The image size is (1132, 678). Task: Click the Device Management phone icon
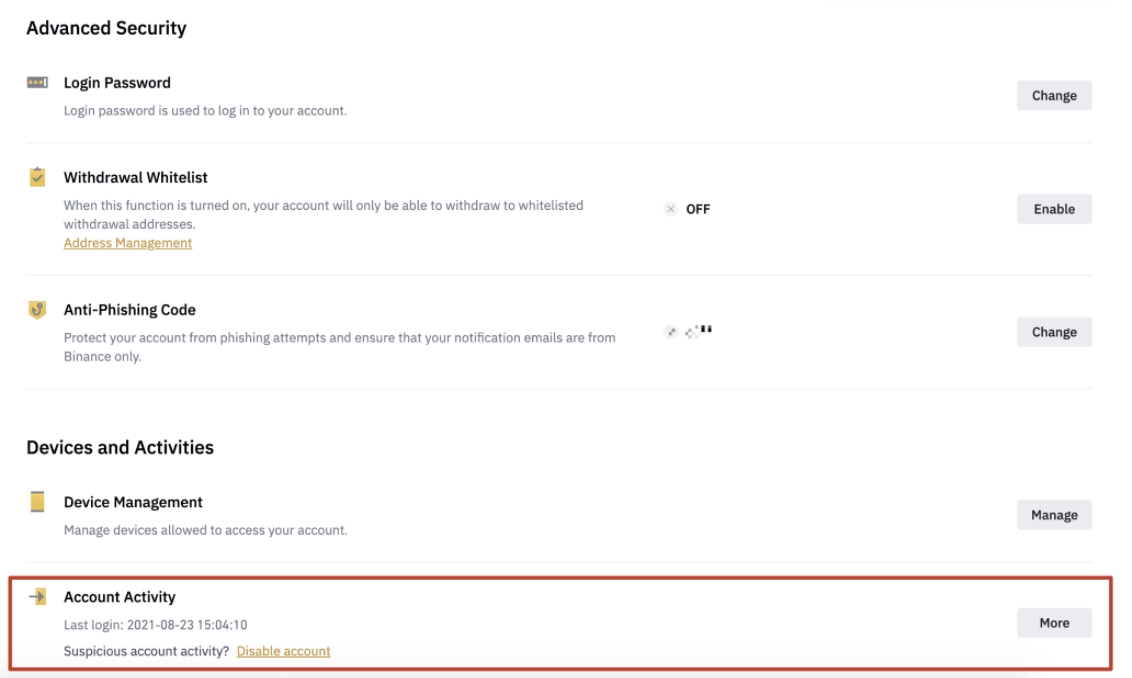click(37, 502)
